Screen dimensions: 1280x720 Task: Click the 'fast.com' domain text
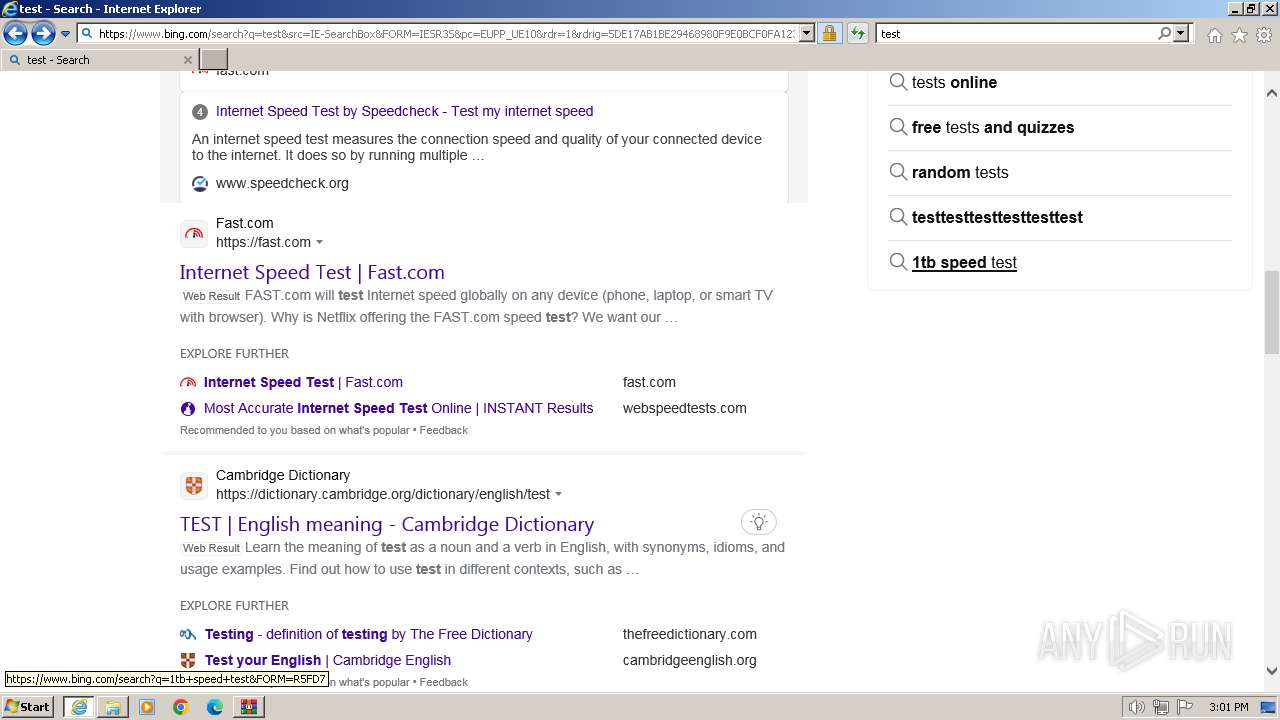[x=649, y=382]
